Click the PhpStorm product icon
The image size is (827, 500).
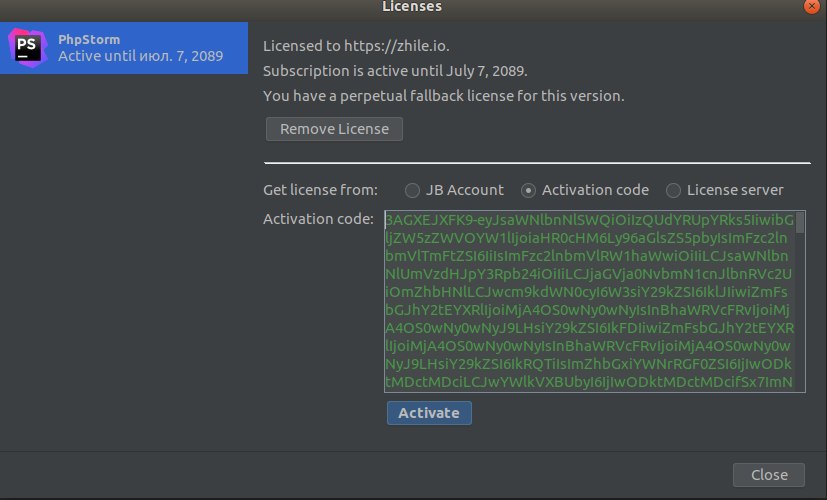point(27,47)
